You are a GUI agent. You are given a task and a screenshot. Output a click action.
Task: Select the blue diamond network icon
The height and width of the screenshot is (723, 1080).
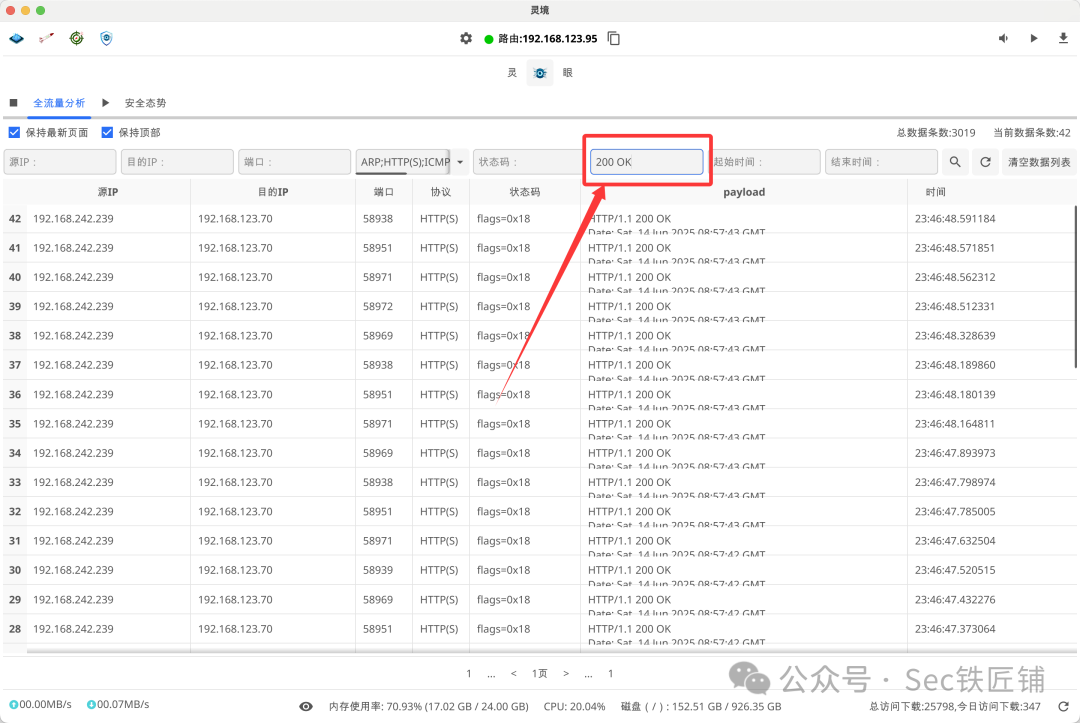(16, 38)
